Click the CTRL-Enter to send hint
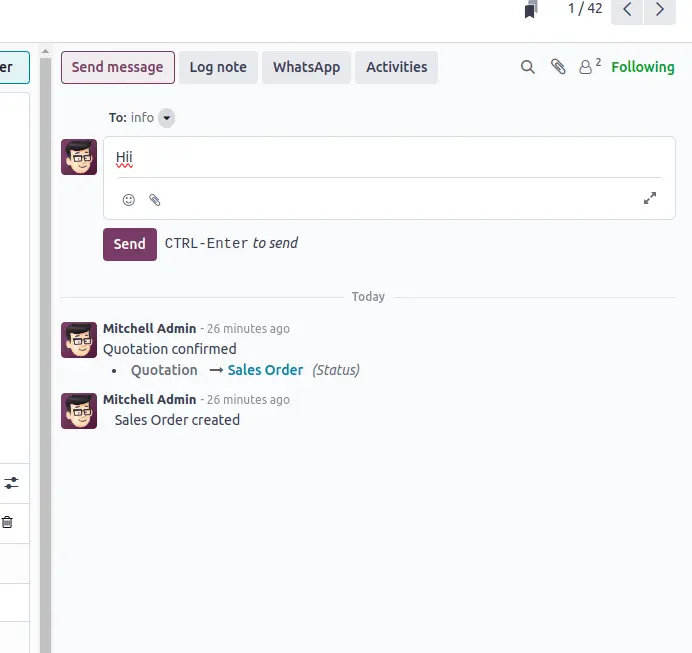Image resolution: width=692 pixels, height=653 pixels. click(x=231, y=243)
